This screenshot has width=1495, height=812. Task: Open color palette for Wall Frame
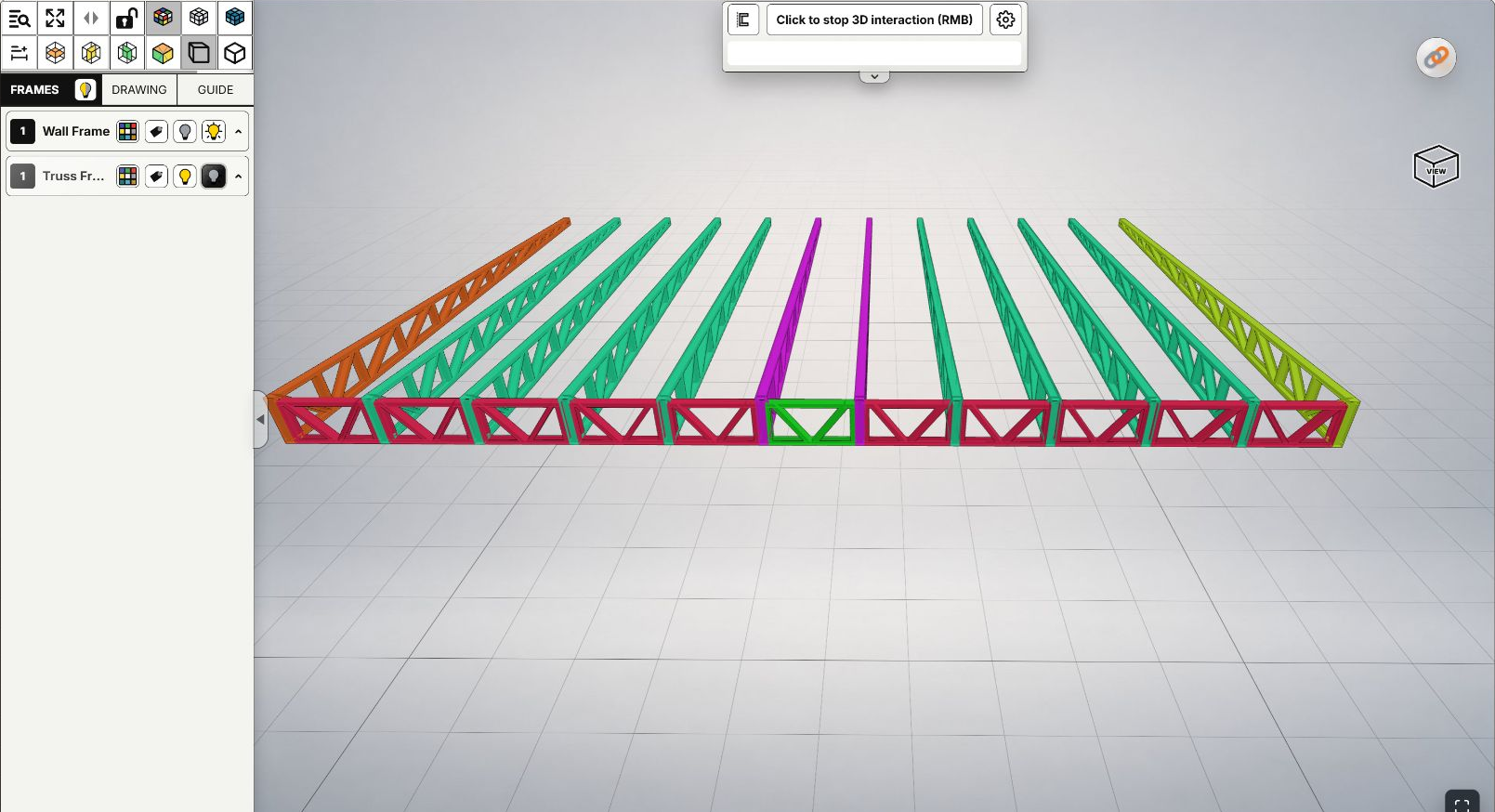click(127, 131)
